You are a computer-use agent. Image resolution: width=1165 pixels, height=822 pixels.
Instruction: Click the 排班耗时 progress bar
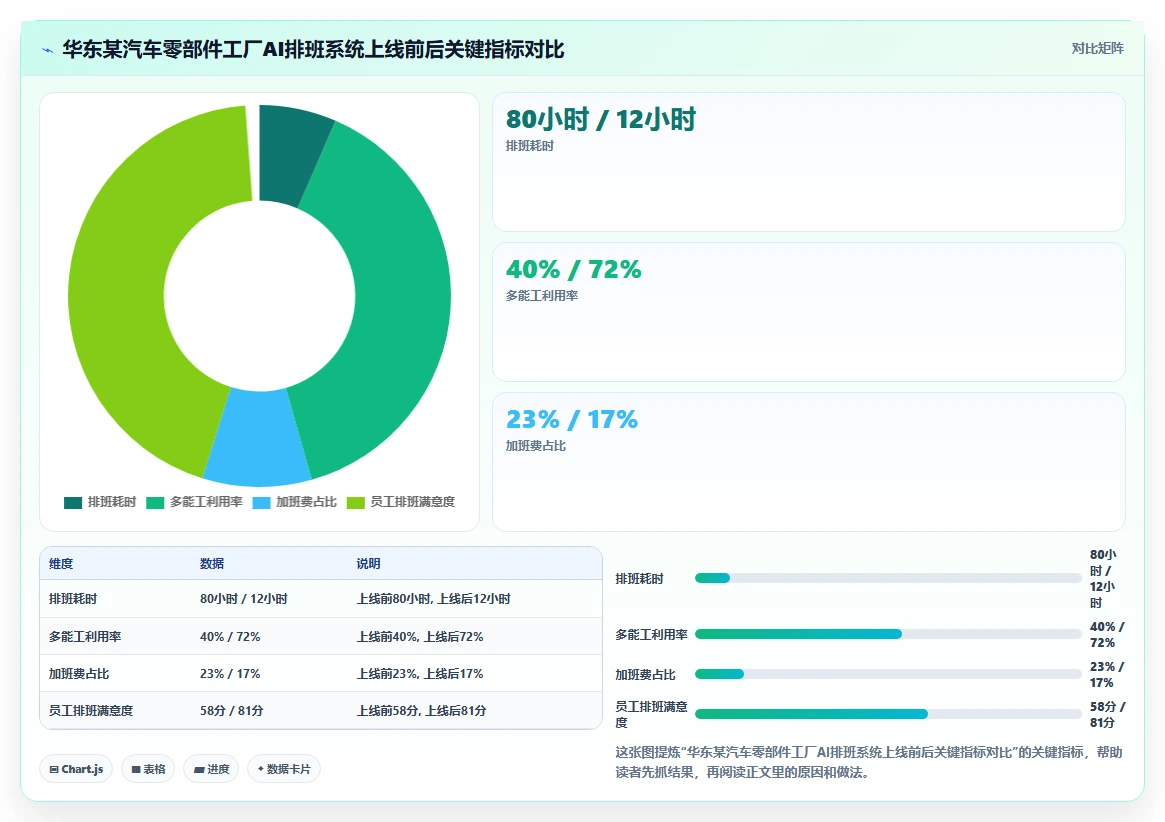(x=888, y=578)
